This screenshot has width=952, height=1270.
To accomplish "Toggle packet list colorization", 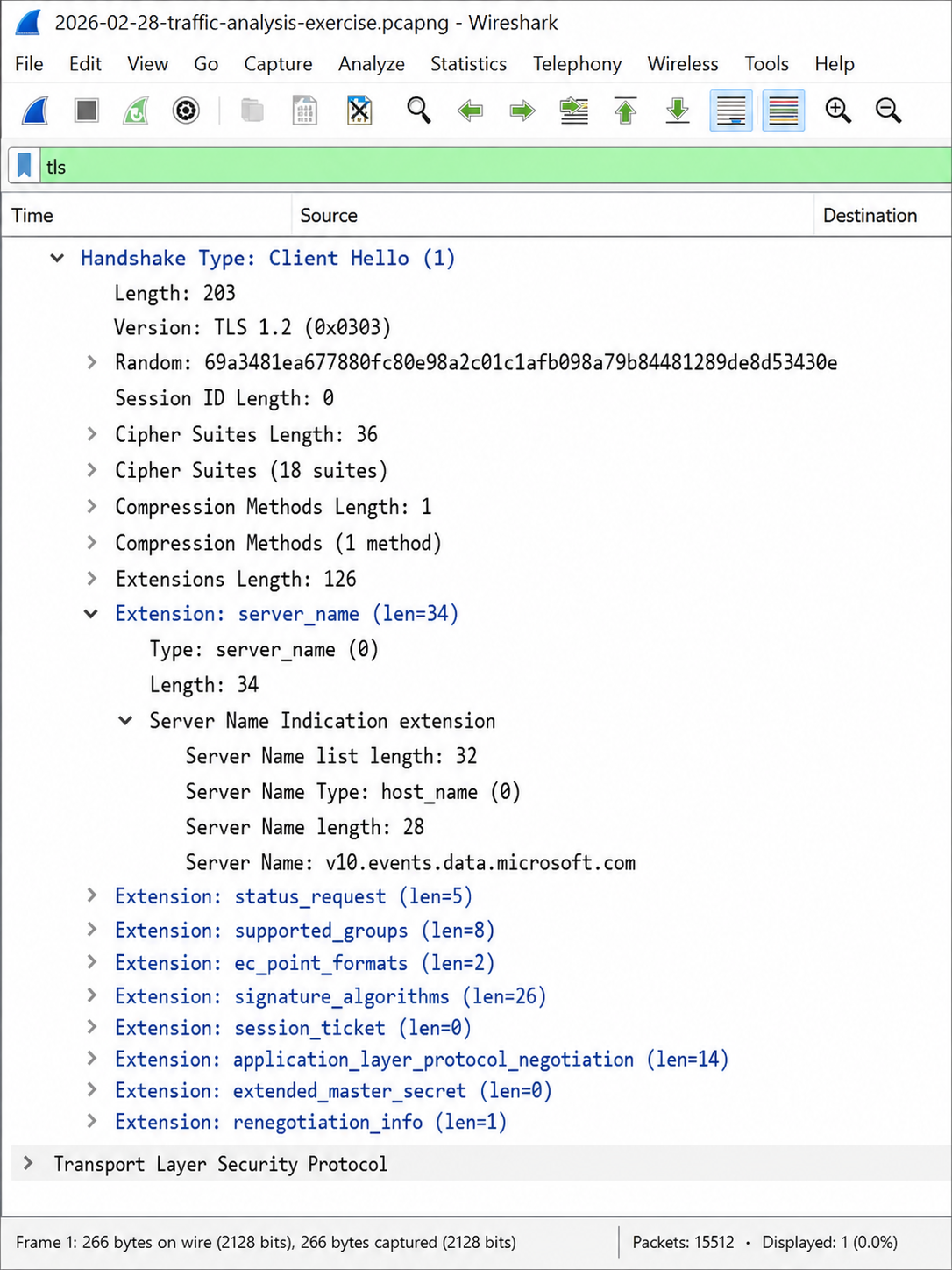I will pos(784,111).
